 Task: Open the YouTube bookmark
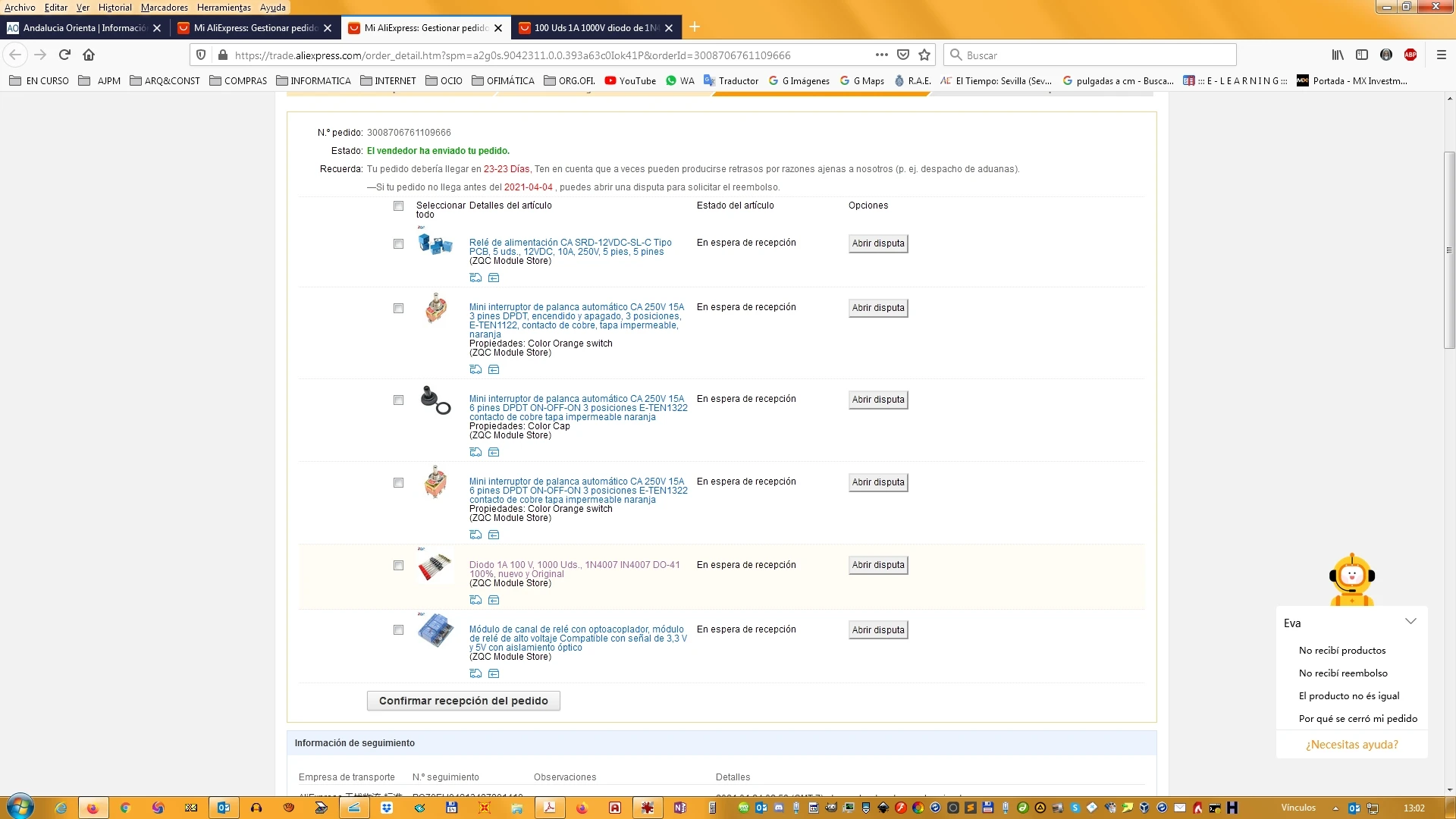630,80
